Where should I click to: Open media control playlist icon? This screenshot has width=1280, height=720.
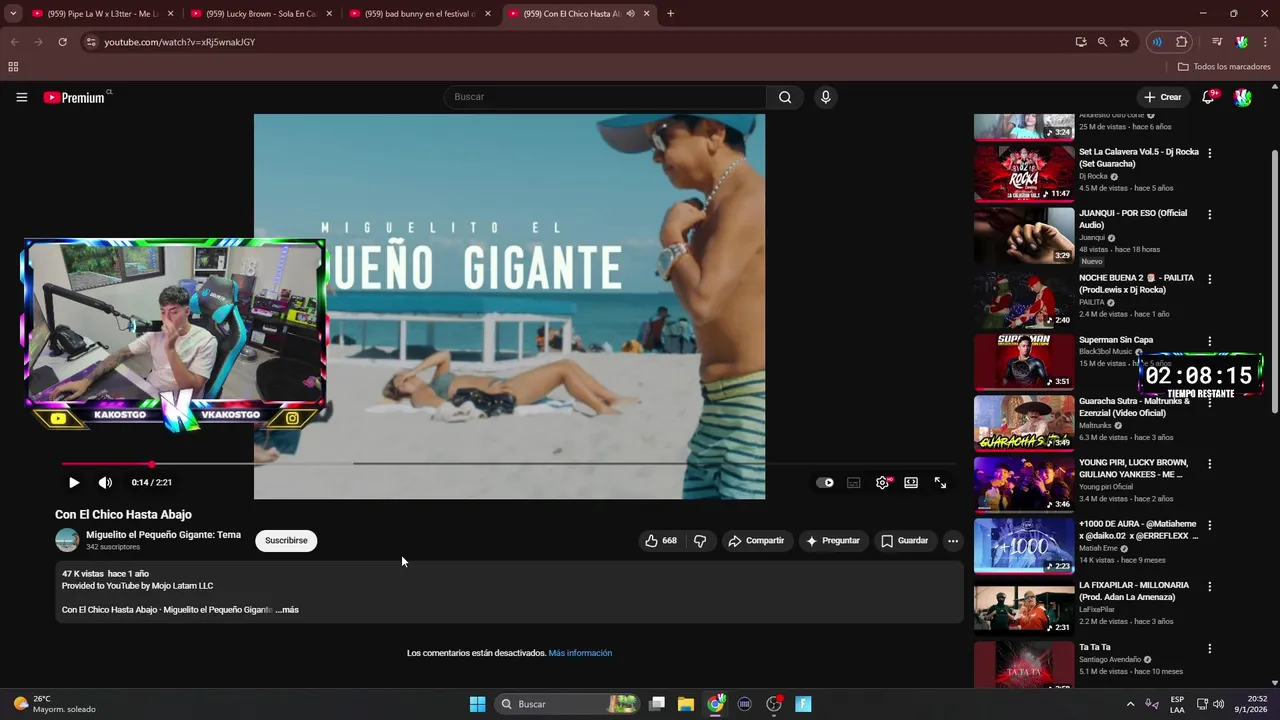click(x=1217, y=42)
